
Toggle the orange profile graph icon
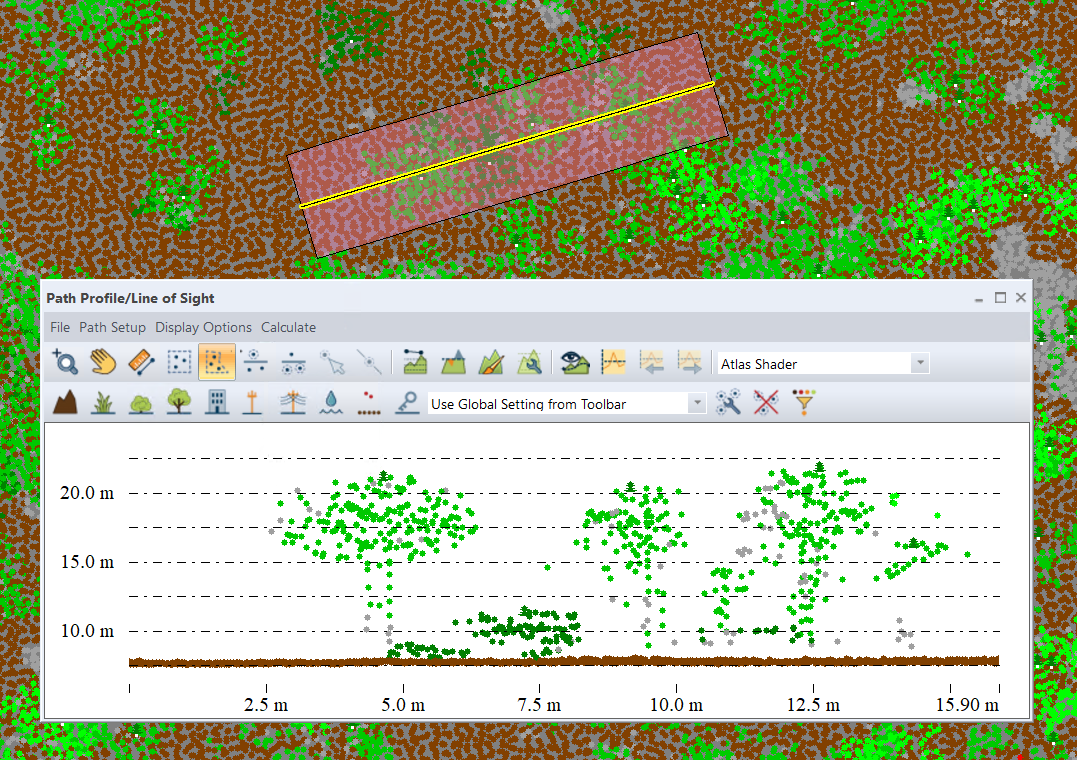point(613,362)
